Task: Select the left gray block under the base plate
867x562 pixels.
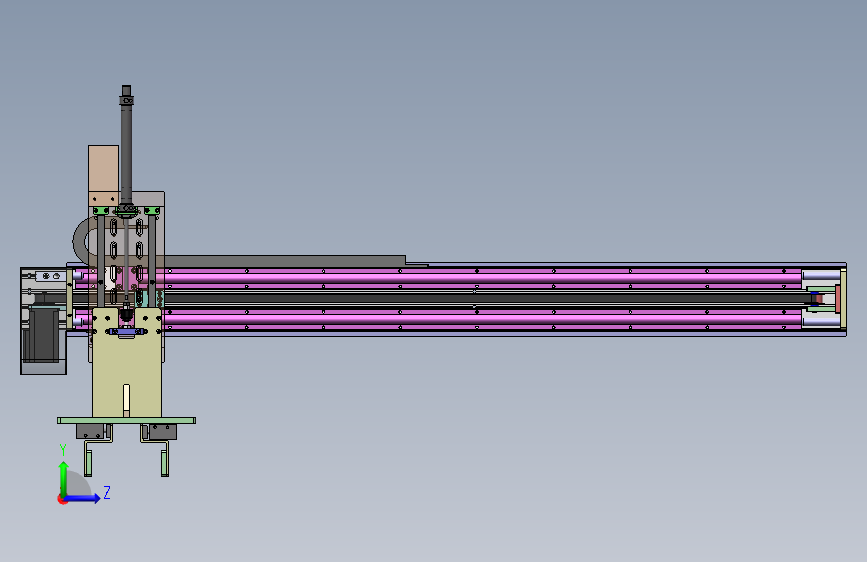Action: (90, 431)
